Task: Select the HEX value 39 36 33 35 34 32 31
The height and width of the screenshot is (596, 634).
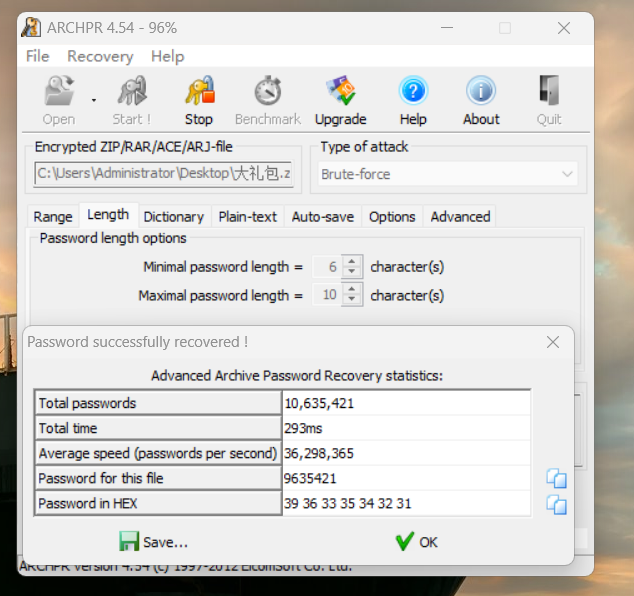Action: (347, 503)
